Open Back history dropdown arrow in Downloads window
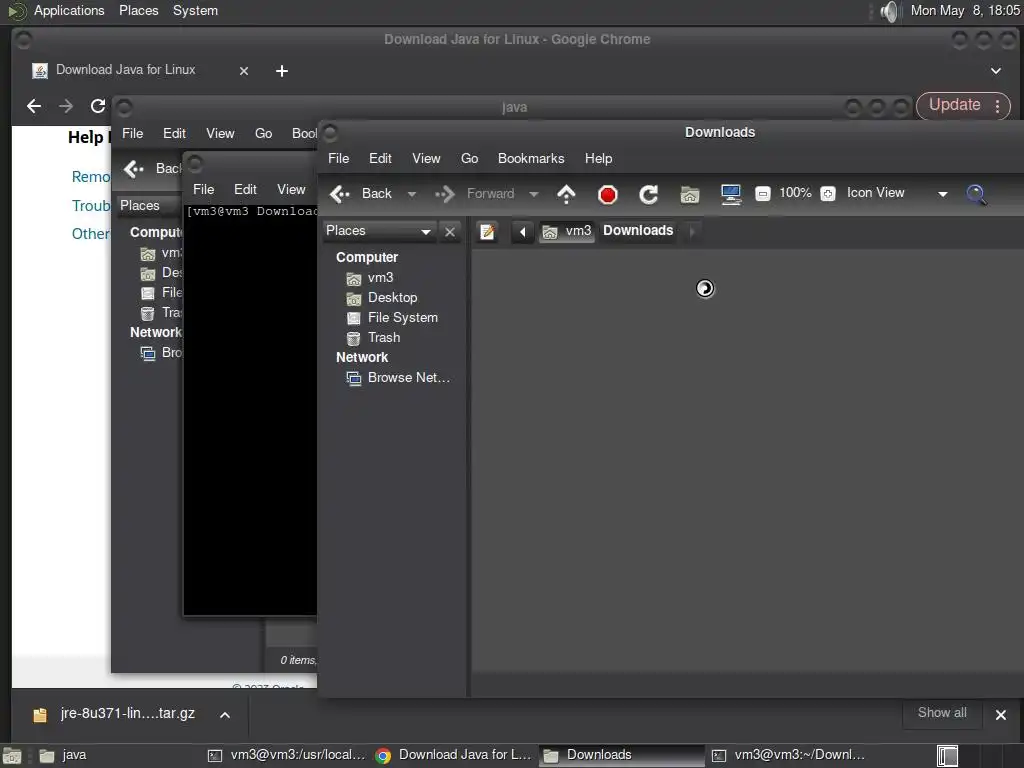The height and width of the screenshot is (768, 1024). (x=411, y=194)
